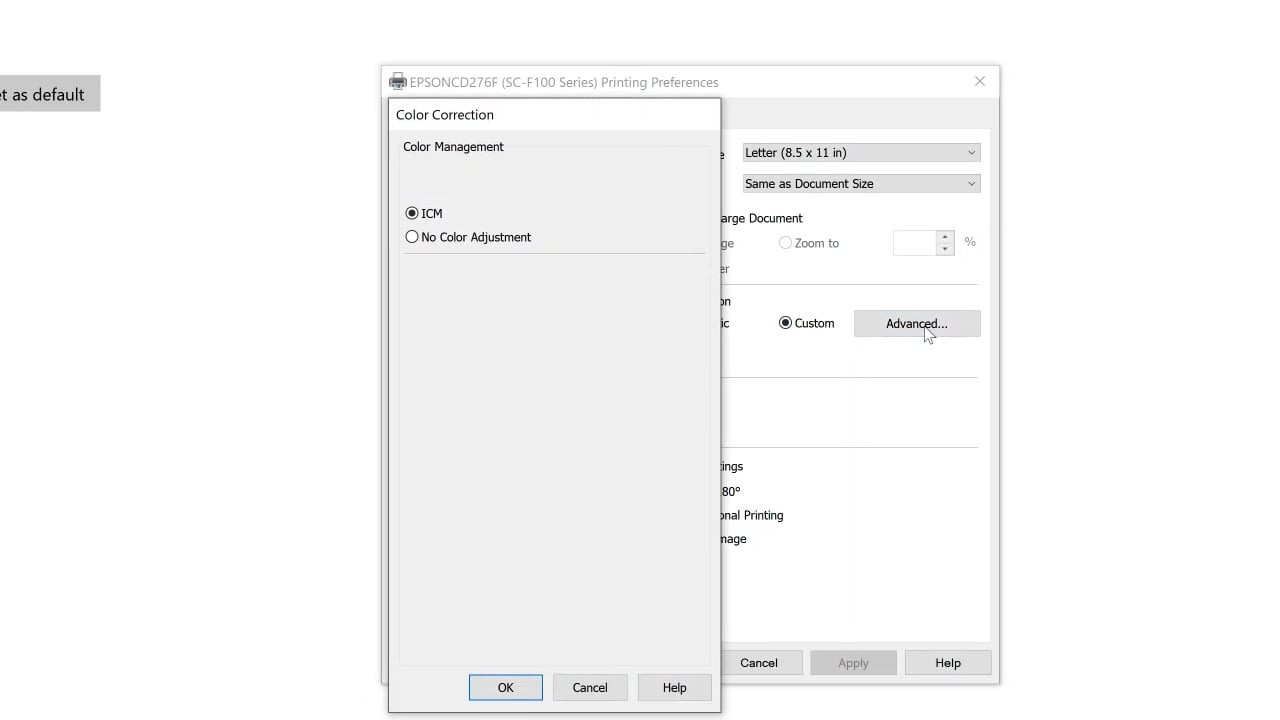Cancel the Color Correction dialog
Viewport: 1280px width, 720px height.
pos(590,687)
